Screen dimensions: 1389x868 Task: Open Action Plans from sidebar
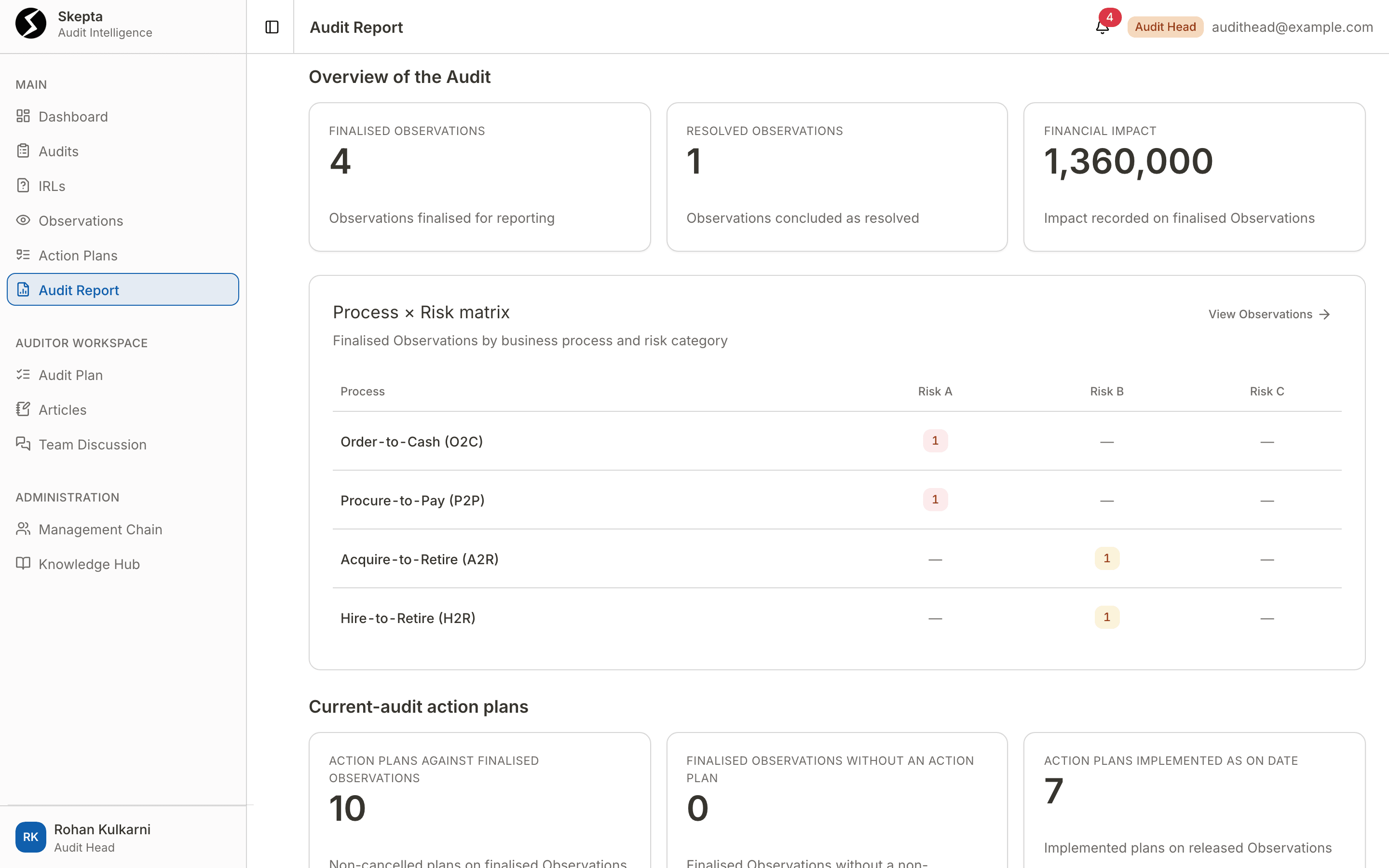click(x=123, y=256)
